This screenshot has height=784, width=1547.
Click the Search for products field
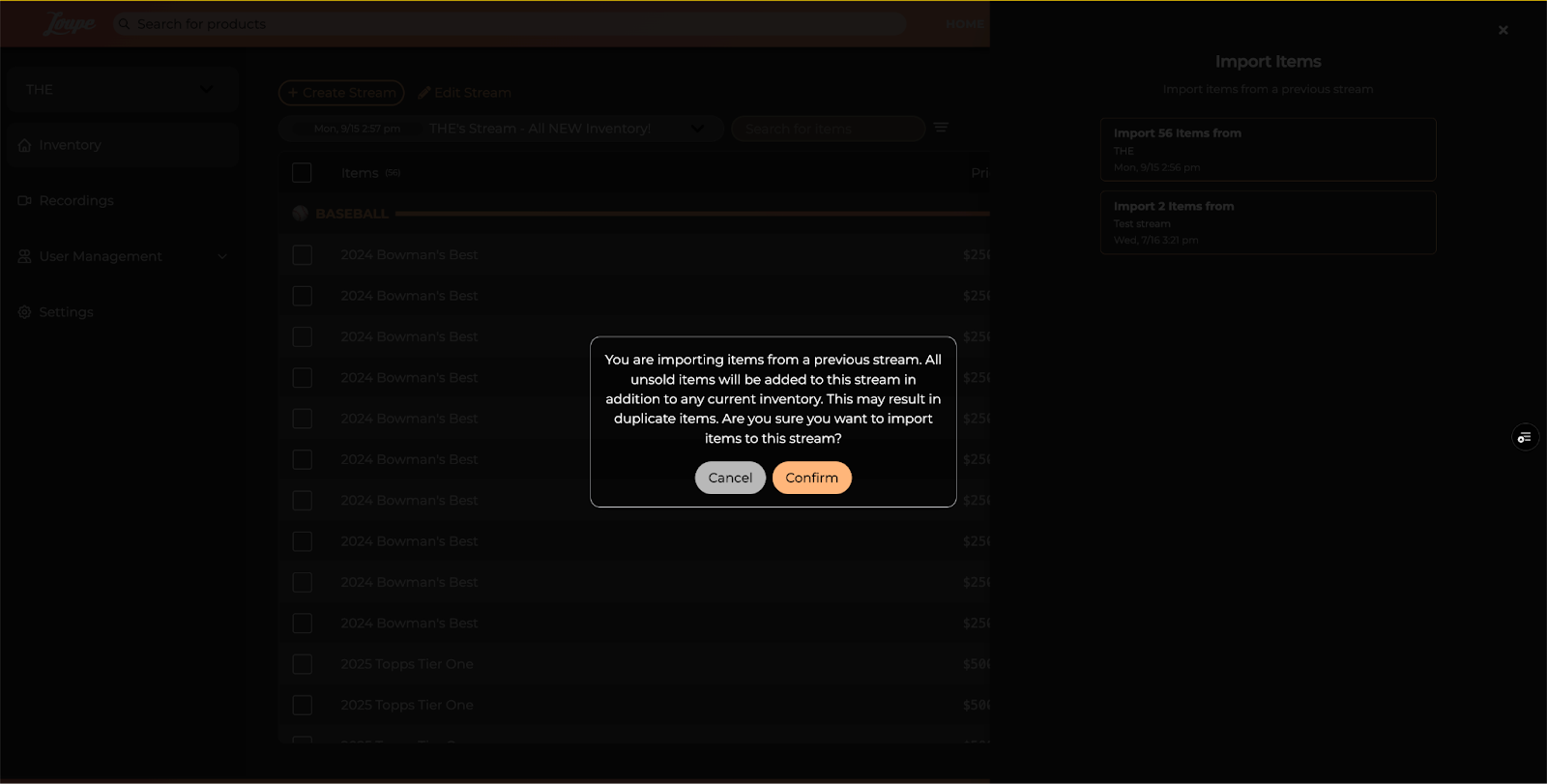[512, 24]
